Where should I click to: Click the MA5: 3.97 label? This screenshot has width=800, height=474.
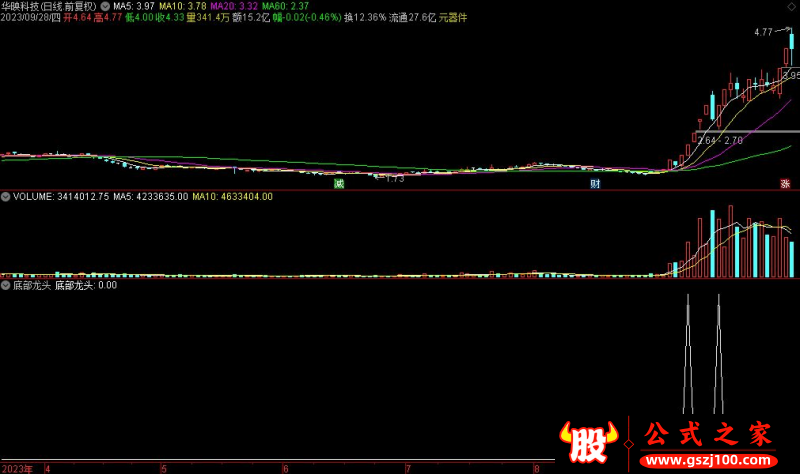pos(133,6)
